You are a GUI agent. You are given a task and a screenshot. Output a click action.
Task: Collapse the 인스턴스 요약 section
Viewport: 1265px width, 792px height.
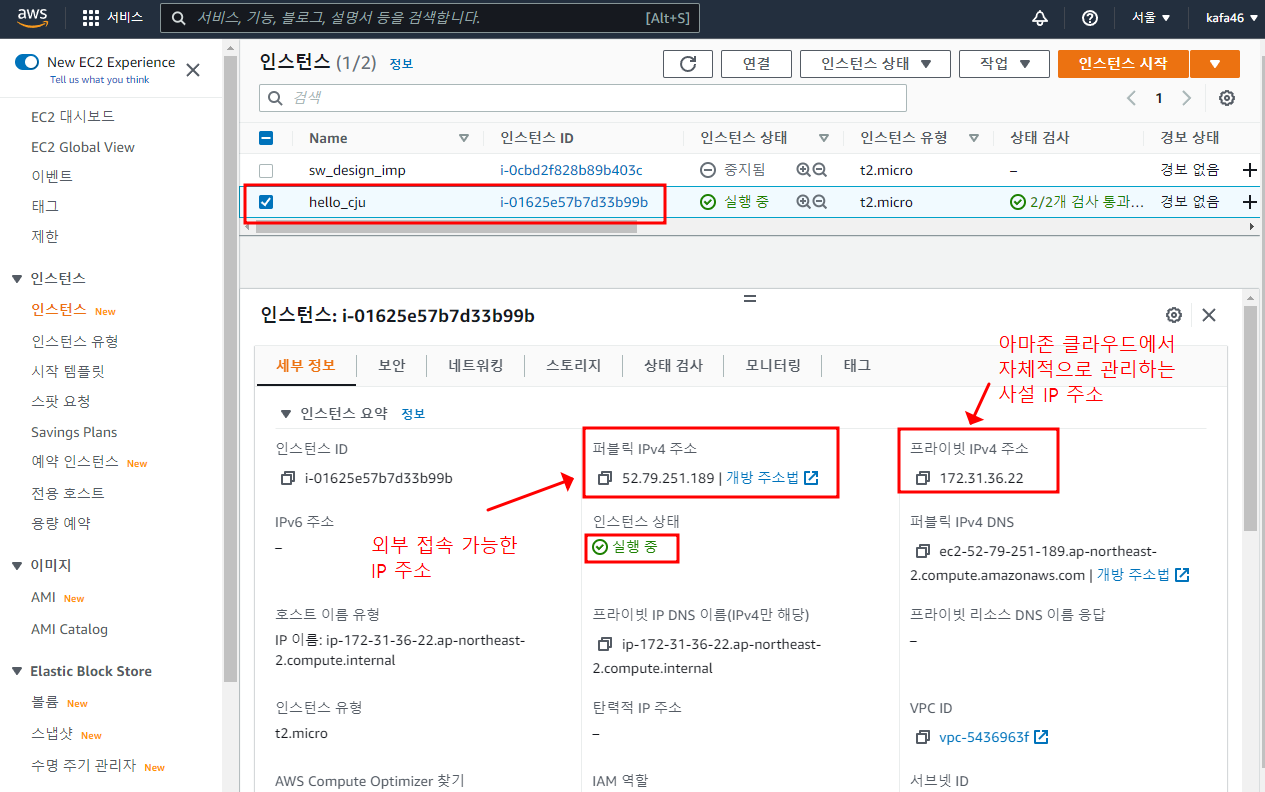[x=287, y=413]
